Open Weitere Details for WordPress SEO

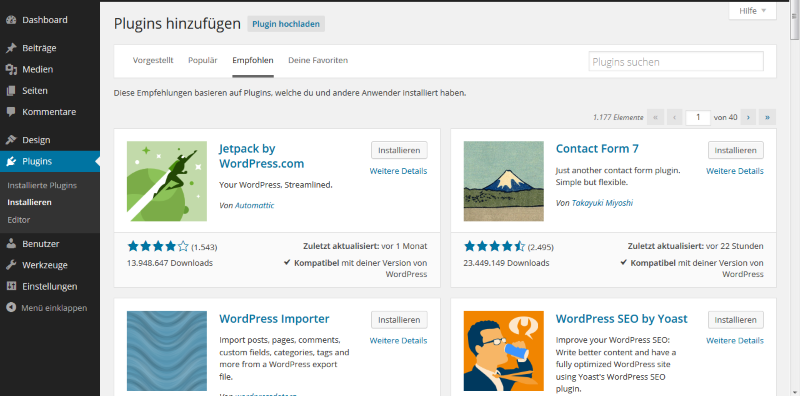tap(735, 341)
